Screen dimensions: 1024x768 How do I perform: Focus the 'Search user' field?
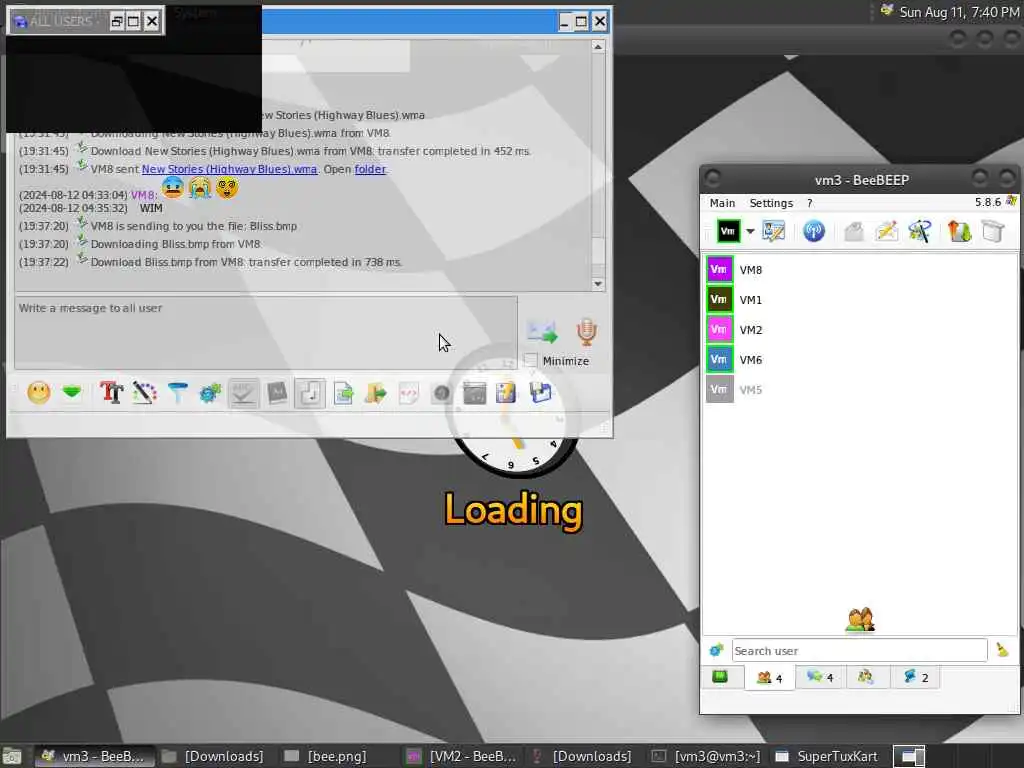[x=859, y=650]
